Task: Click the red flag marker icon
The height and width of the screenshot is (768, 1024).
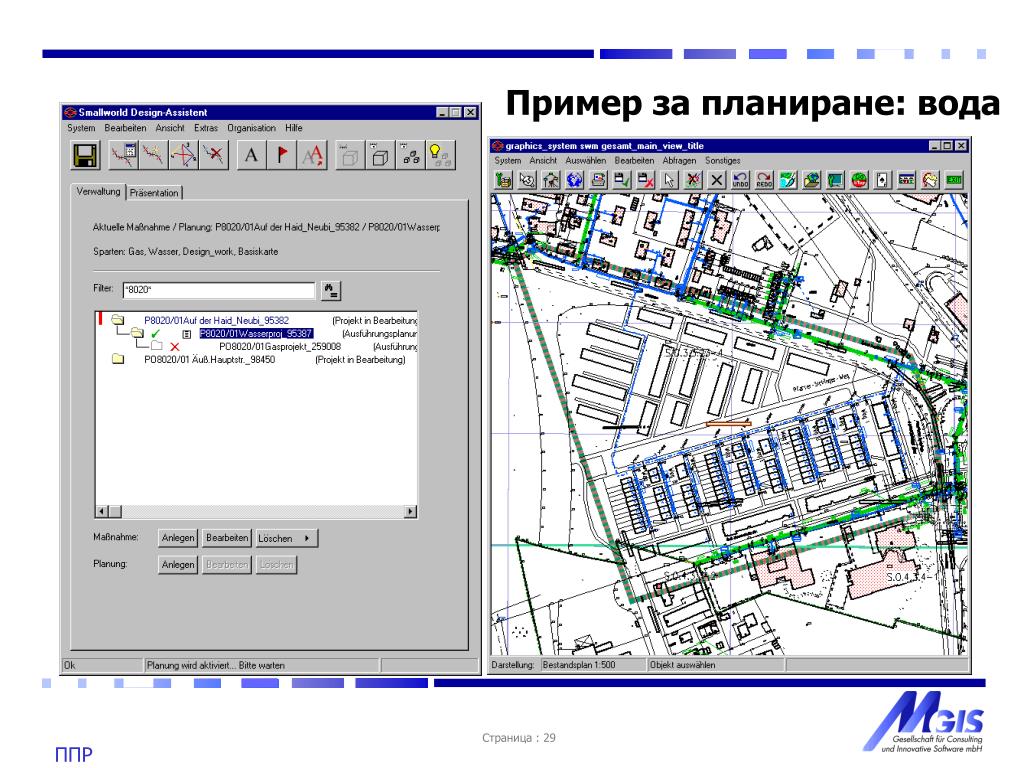Action: click(x=282, y=155)
